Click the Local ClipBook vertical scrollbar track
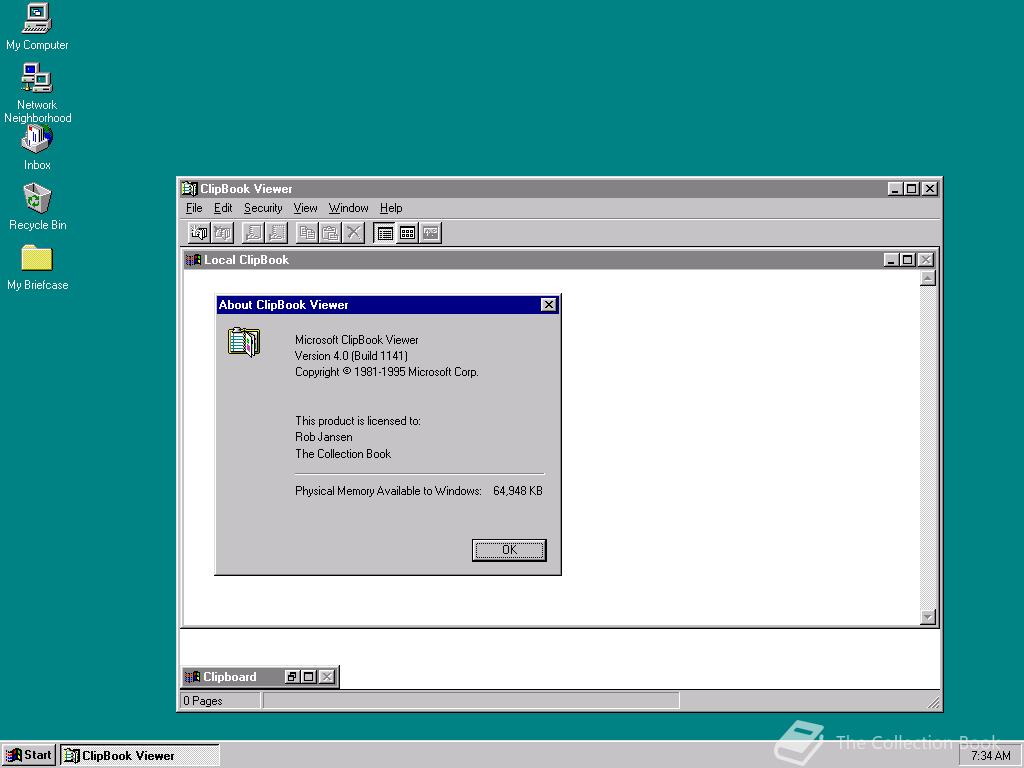1024x768 pixels. pos(928,447)
